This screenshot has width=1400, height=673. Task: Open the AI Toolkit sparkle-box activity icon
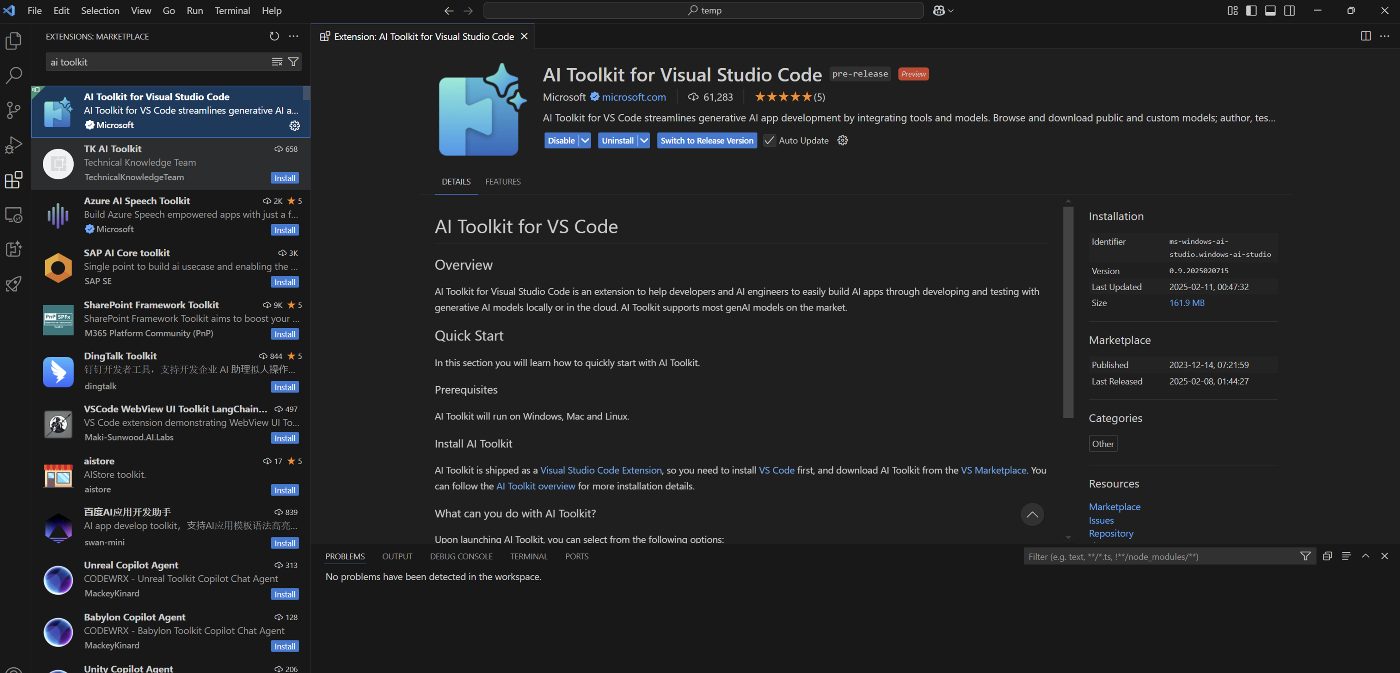tap(14, 249)
